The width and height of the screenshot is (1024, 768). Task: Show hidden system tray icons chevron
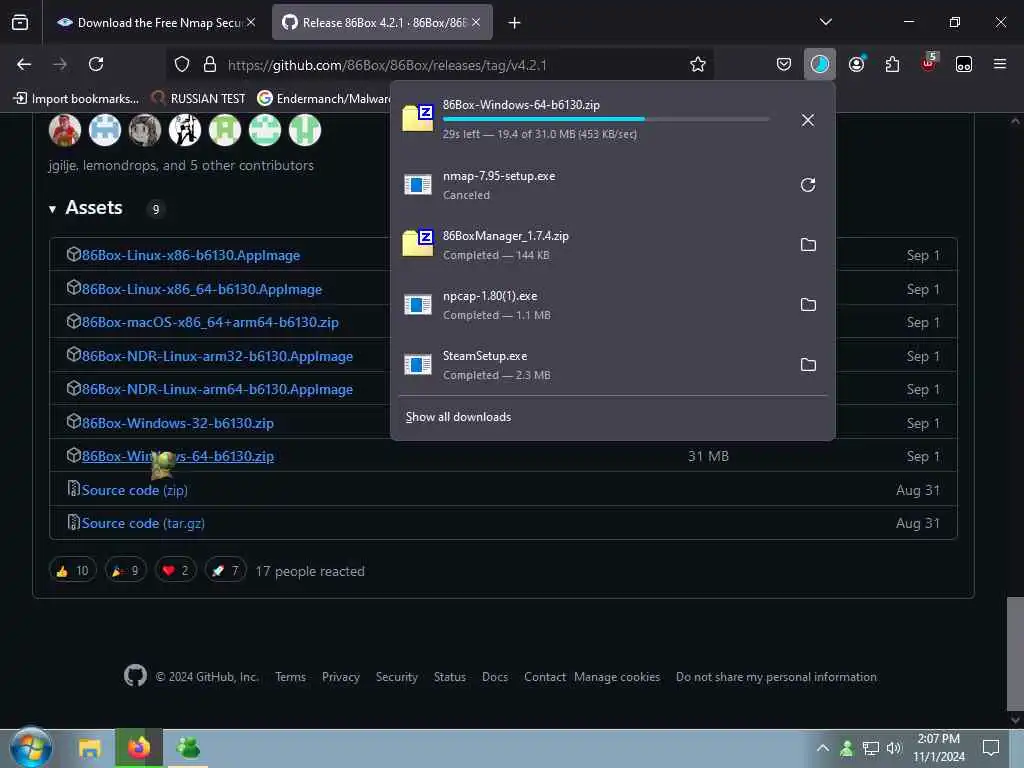tap(823, 748)
